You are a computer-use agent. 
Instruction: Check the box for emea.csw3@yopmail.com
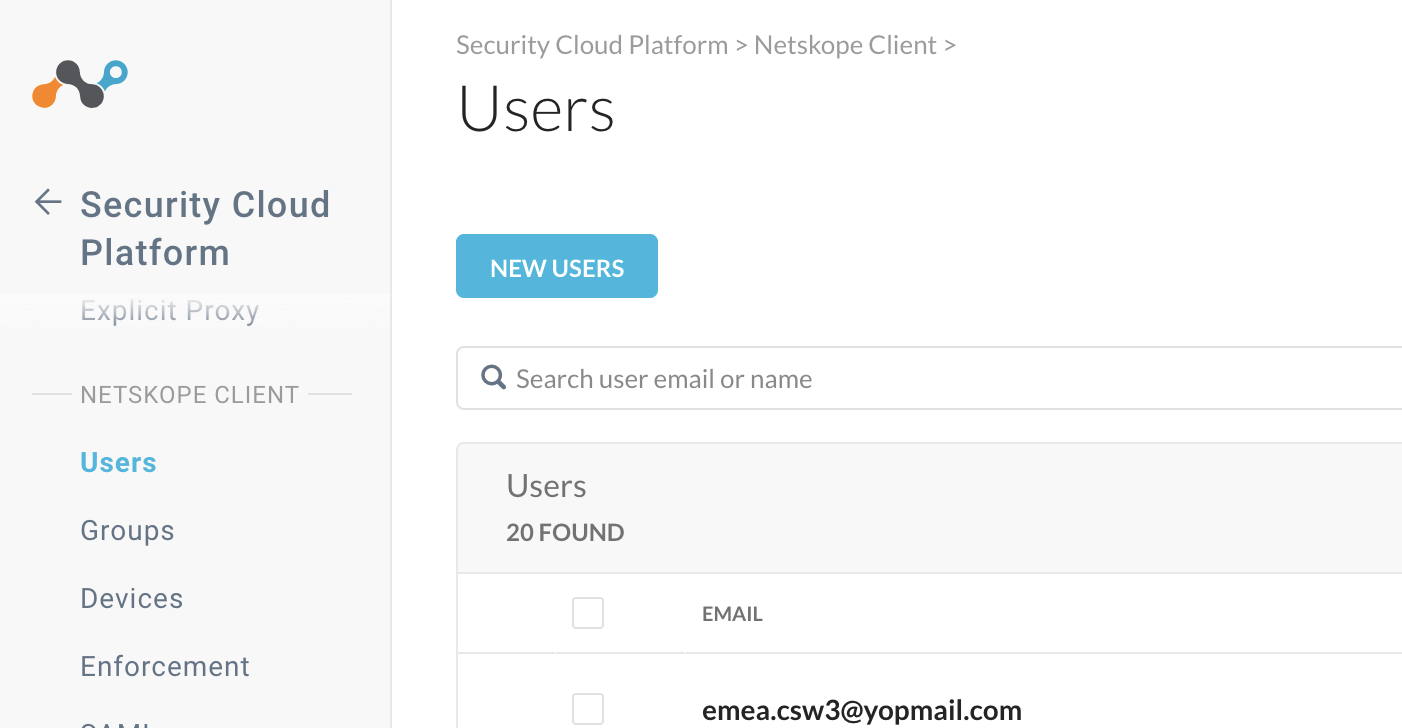[x=588, y=709]
